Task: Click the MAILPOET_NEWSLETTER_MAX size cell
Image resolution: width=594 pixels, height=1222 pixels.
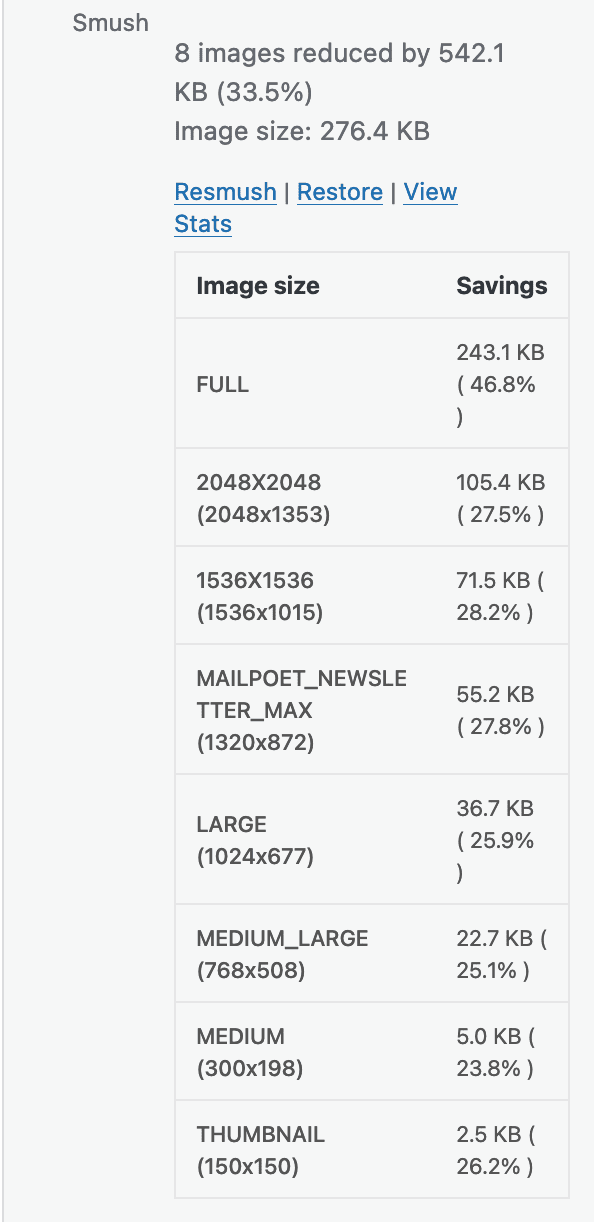Action: coord(301,710)
